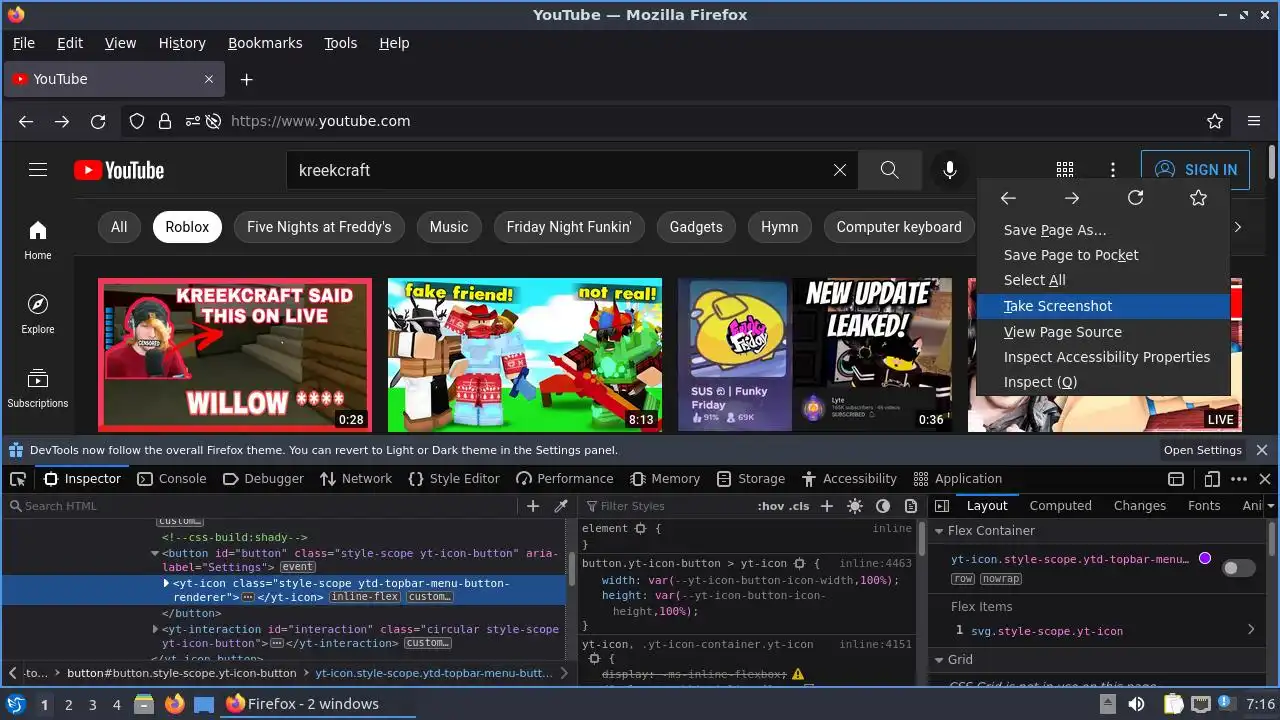Click the site padlock icon

click(x=164, y=121)
